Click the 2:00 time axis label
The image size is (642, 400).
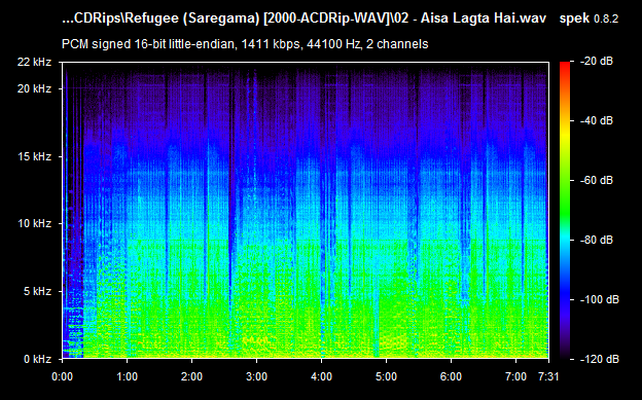point(192,376)
